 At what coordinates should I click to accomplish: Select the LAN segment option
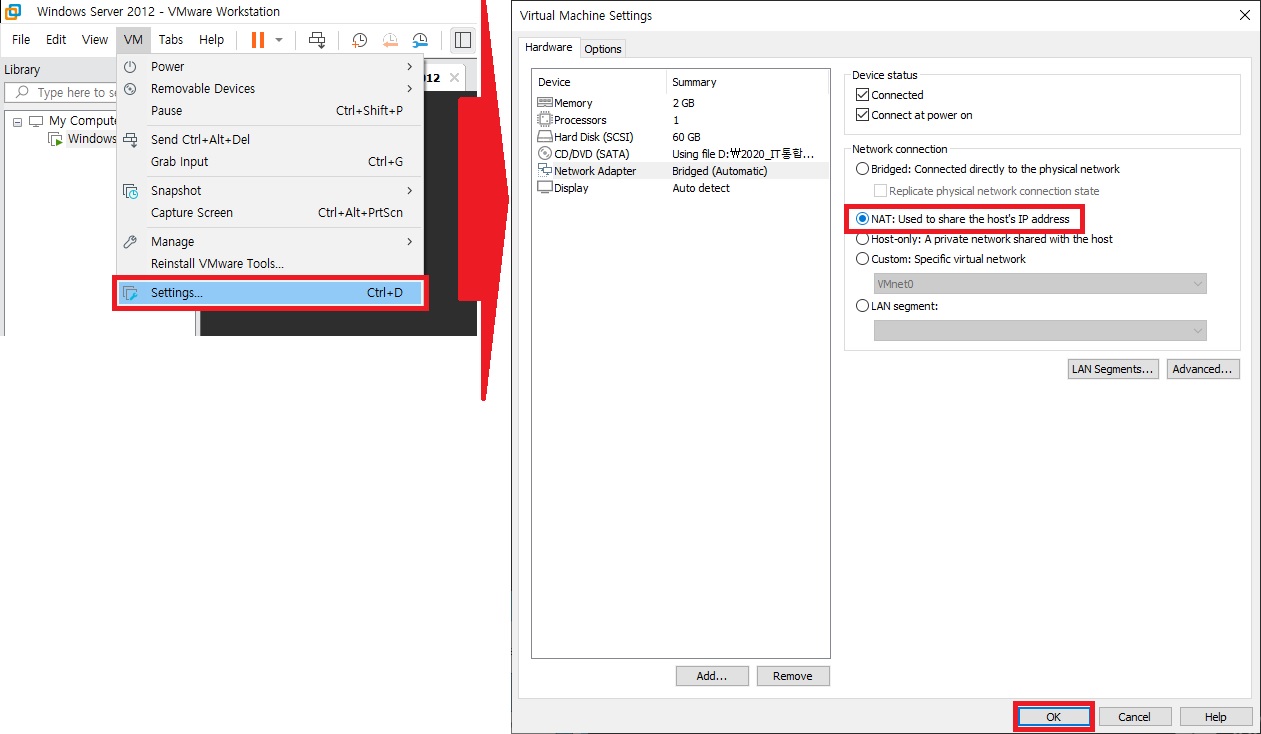(863, 306)
